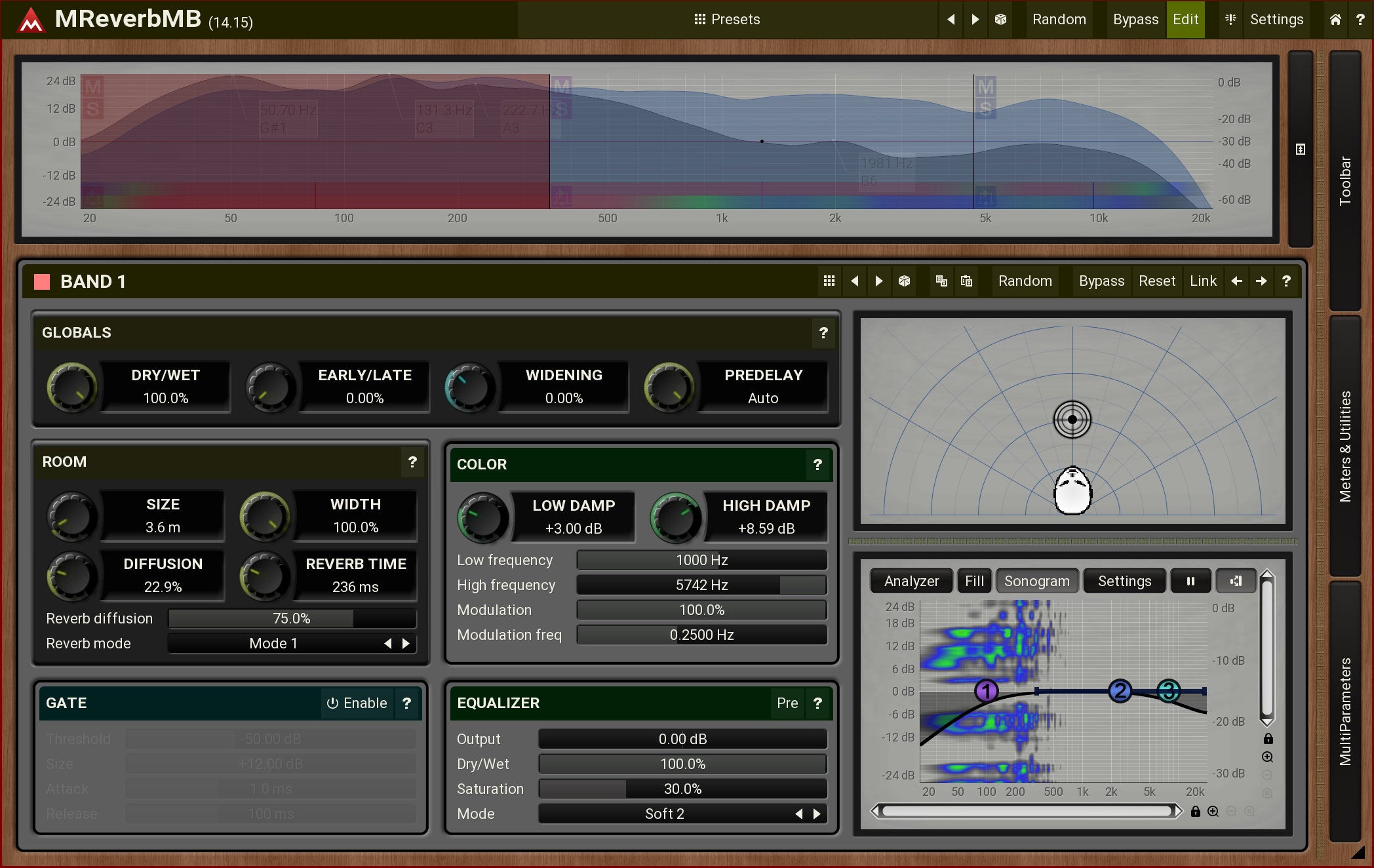The height and width of the screenshot is (868, 1374).
Task: Click the Band 1 paste icon
Action: [966, 281]
